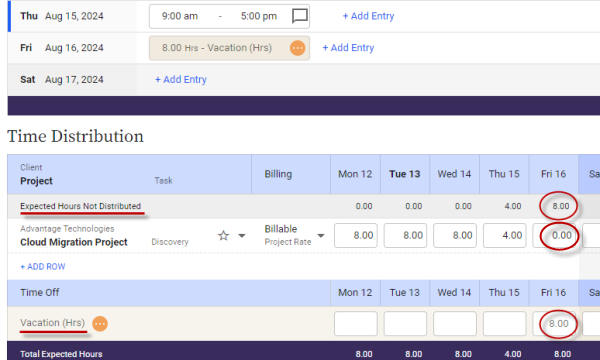Select Cloud Migration Project name
This screenshot has height=360, width=600.
coord(73,242)
